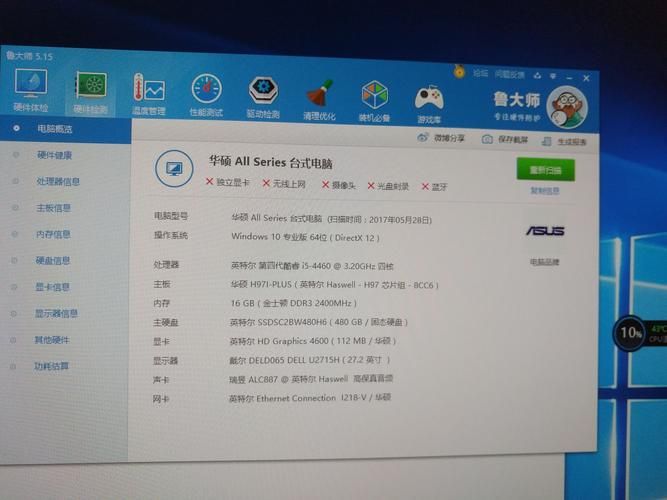
Task: Click the green 重新扫描 rescan button
Action: coord(545,170)
